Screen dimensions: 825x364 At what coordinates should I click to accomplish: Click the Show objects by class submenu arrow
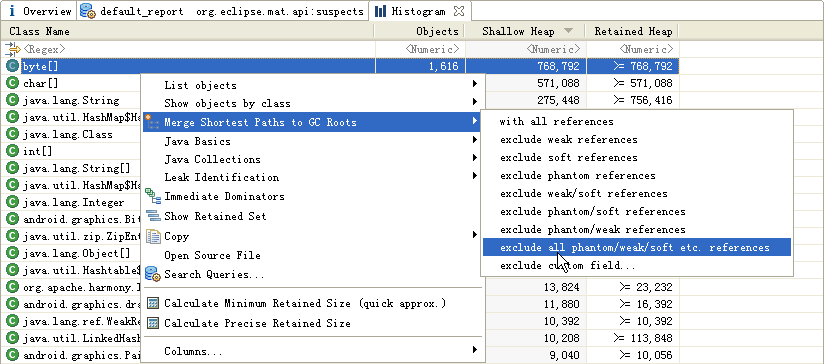[x=475, y=101]
